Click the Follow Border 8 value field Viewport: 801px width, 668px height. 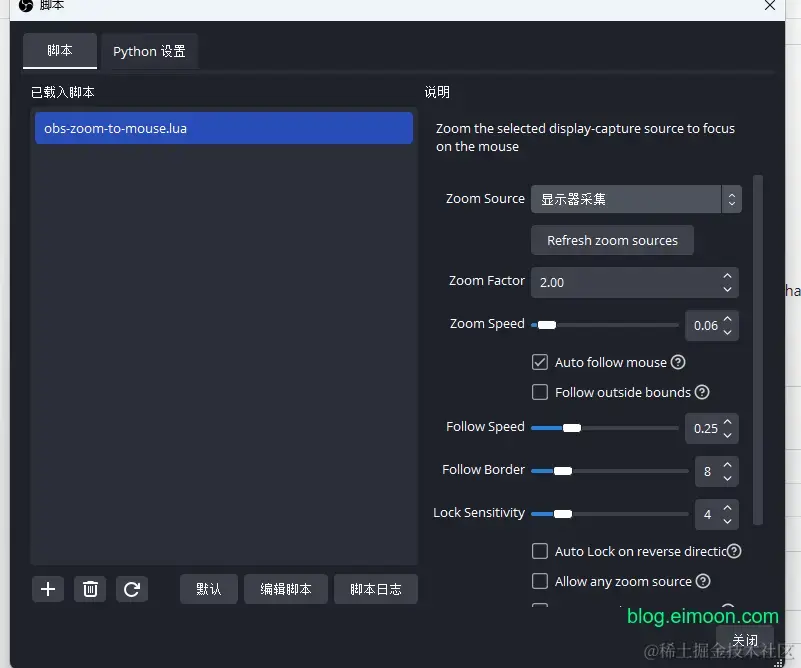[717, 471]
